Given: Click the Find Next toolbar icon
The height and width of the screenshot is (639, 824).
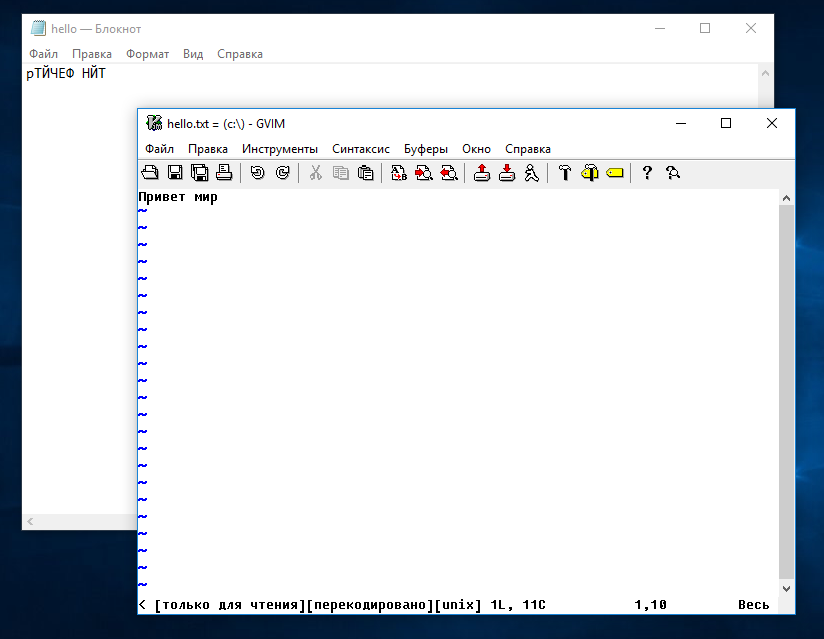Looking at the screenshot, I should coord(424,172).
